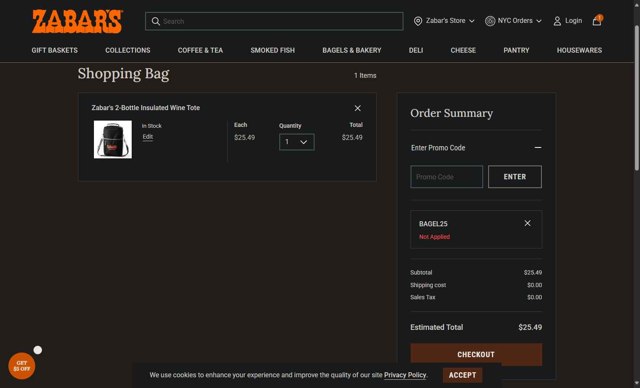Open Smoked Fish menu

click(x=273, y=50)
